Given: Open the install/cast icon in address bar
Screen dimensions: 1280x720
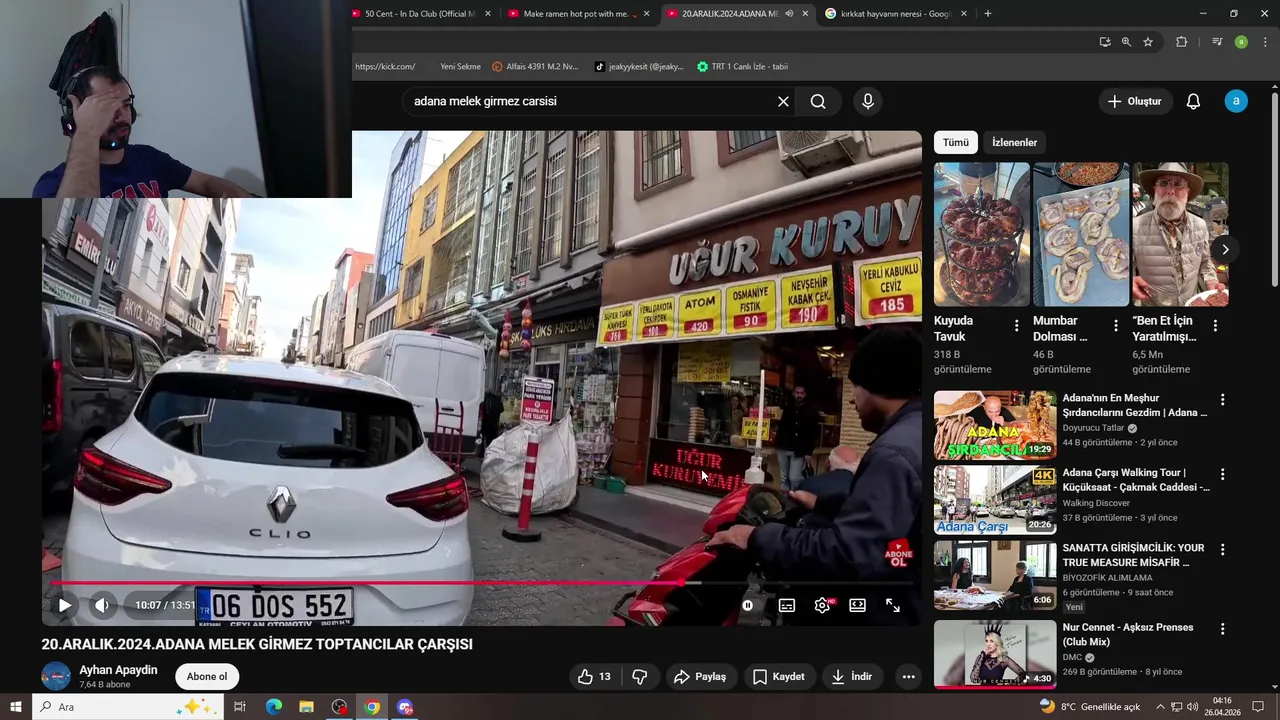Looking at the screenshot, I should click(1105, 42).
